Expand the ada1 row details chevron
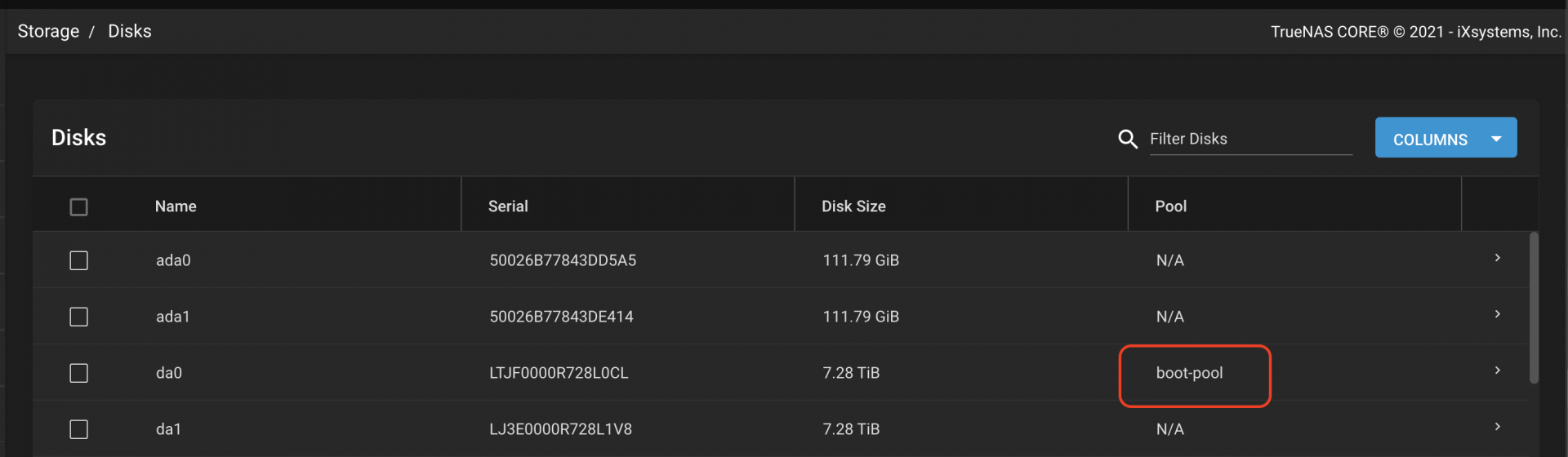The height and width of the screenshot is (457, 1568). click(1497, 314)
